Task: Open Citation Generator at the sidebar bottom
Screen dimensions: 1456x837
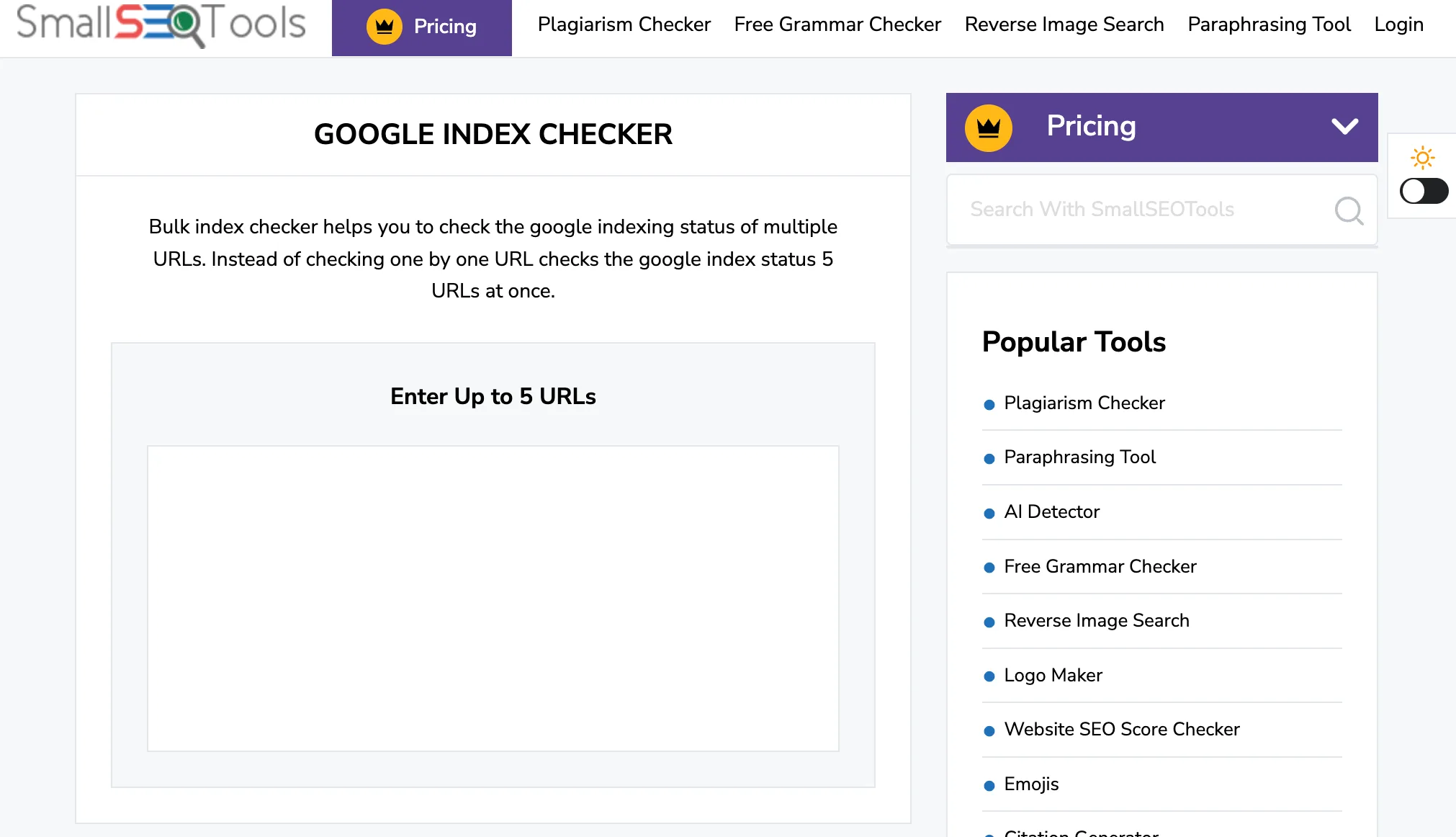Action: point(1079,832)
